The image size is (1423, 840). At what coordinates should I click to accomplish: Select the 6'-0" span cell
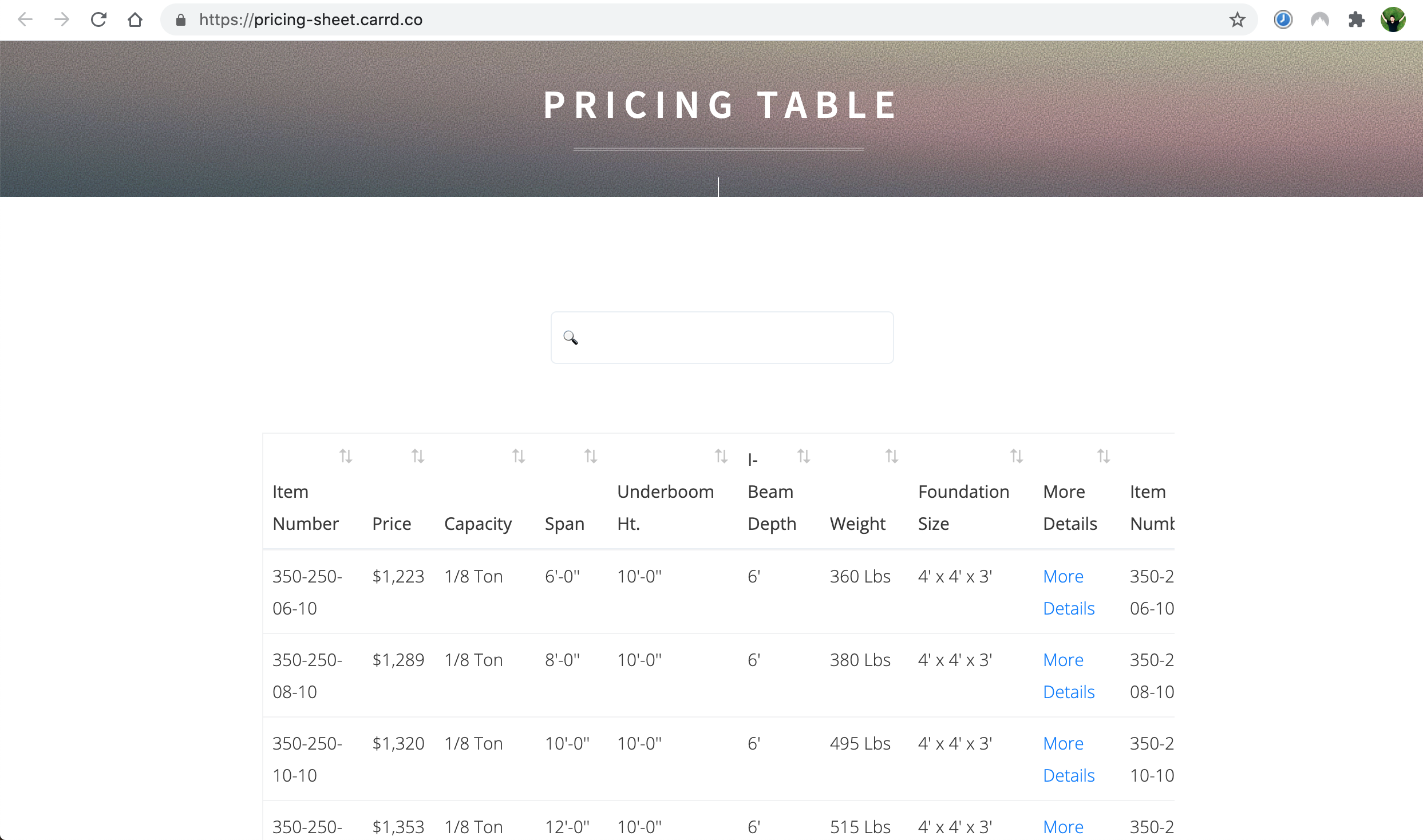pos(562,576)
